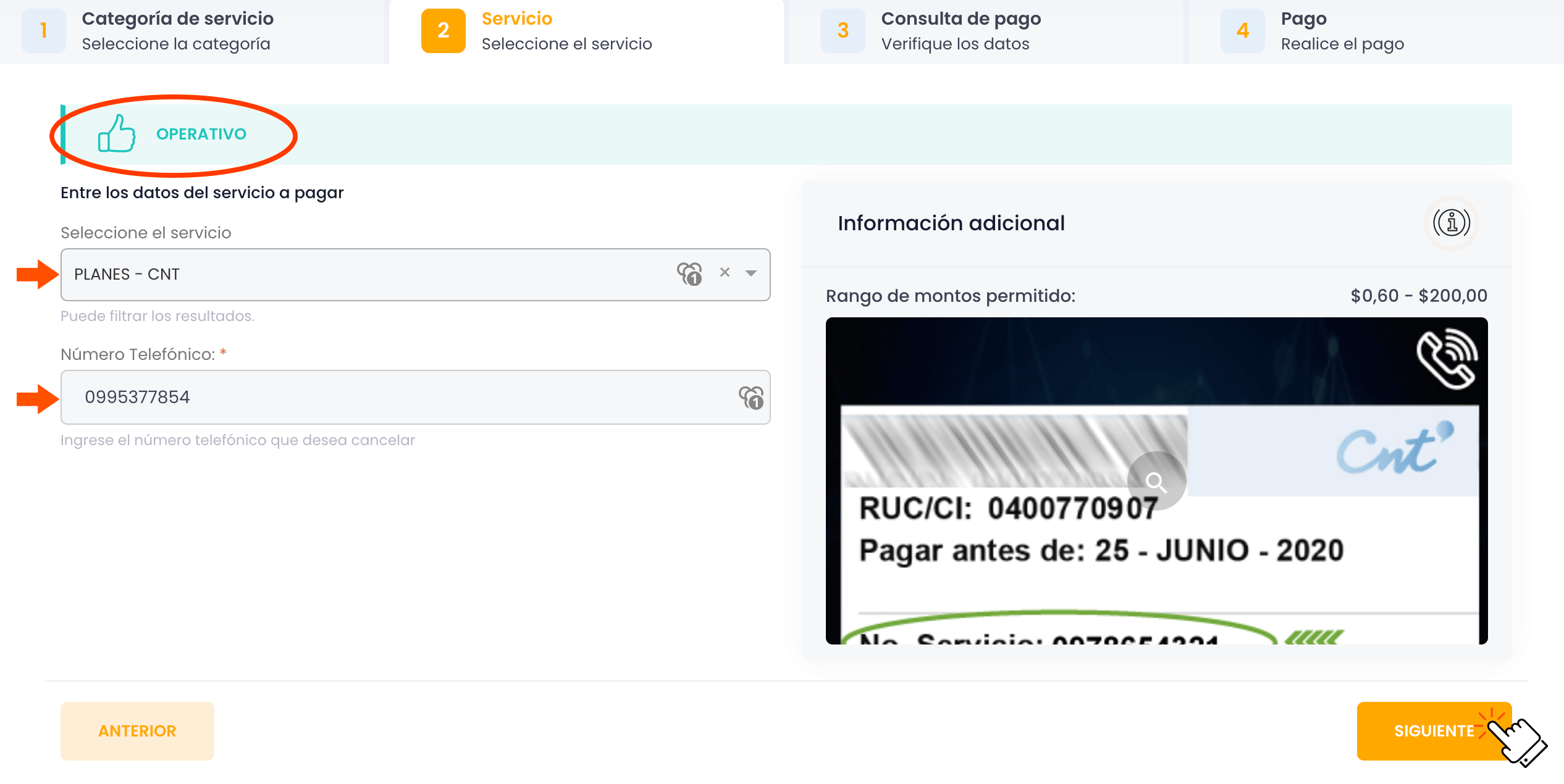Click the SIGUIENTE button
Image resolution: width=1564 pixels, height=784 pixels.
click(x=1434, y=731)
